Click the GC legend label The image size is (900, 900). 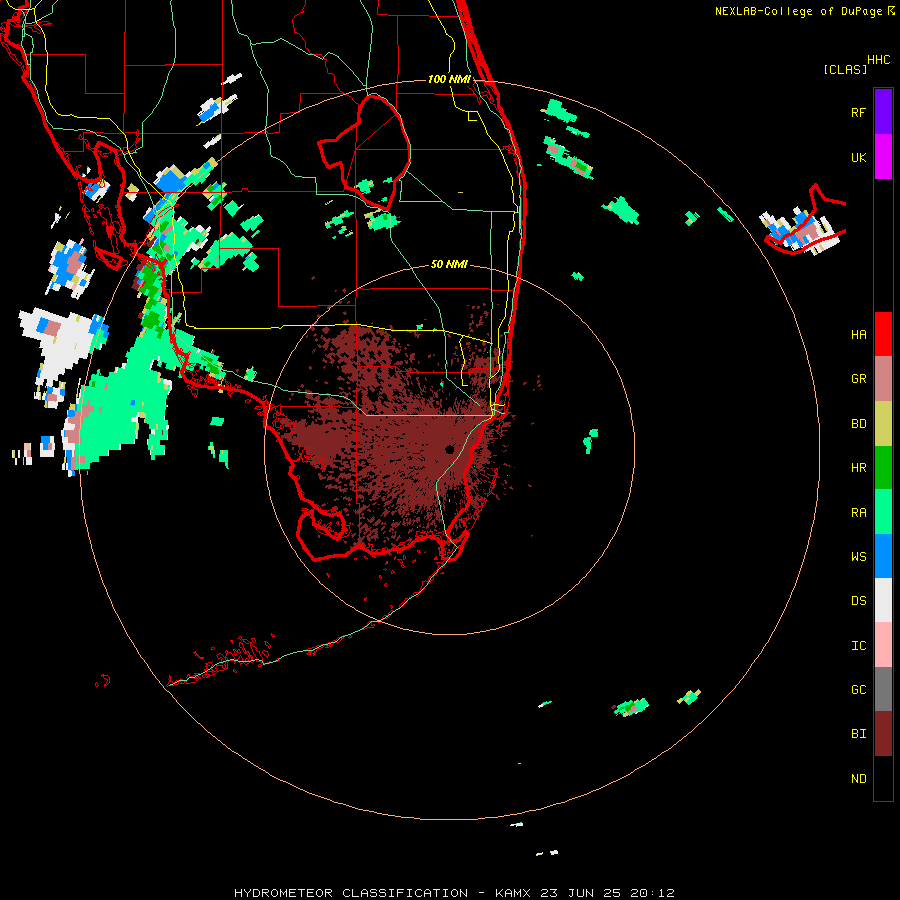pos(858,689)
